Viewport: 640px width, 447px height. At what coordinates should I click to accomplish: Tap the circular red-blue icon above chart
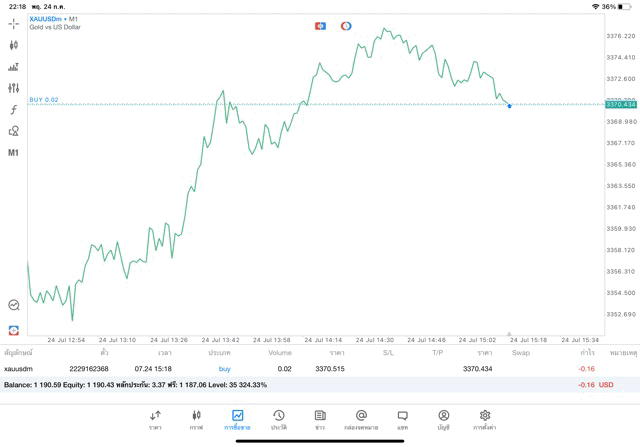[x=346, y=26]
